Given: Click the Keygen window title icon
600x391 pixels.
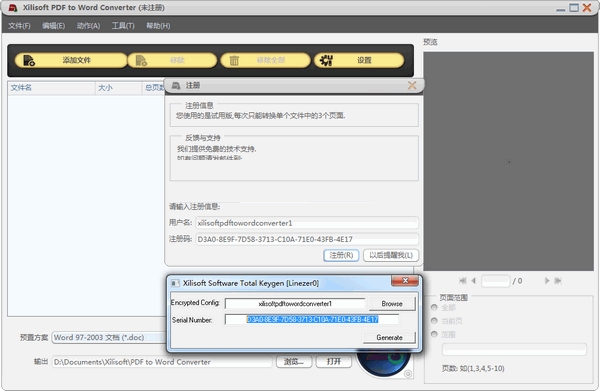Looking at the screenshot, I should [175, 283].
